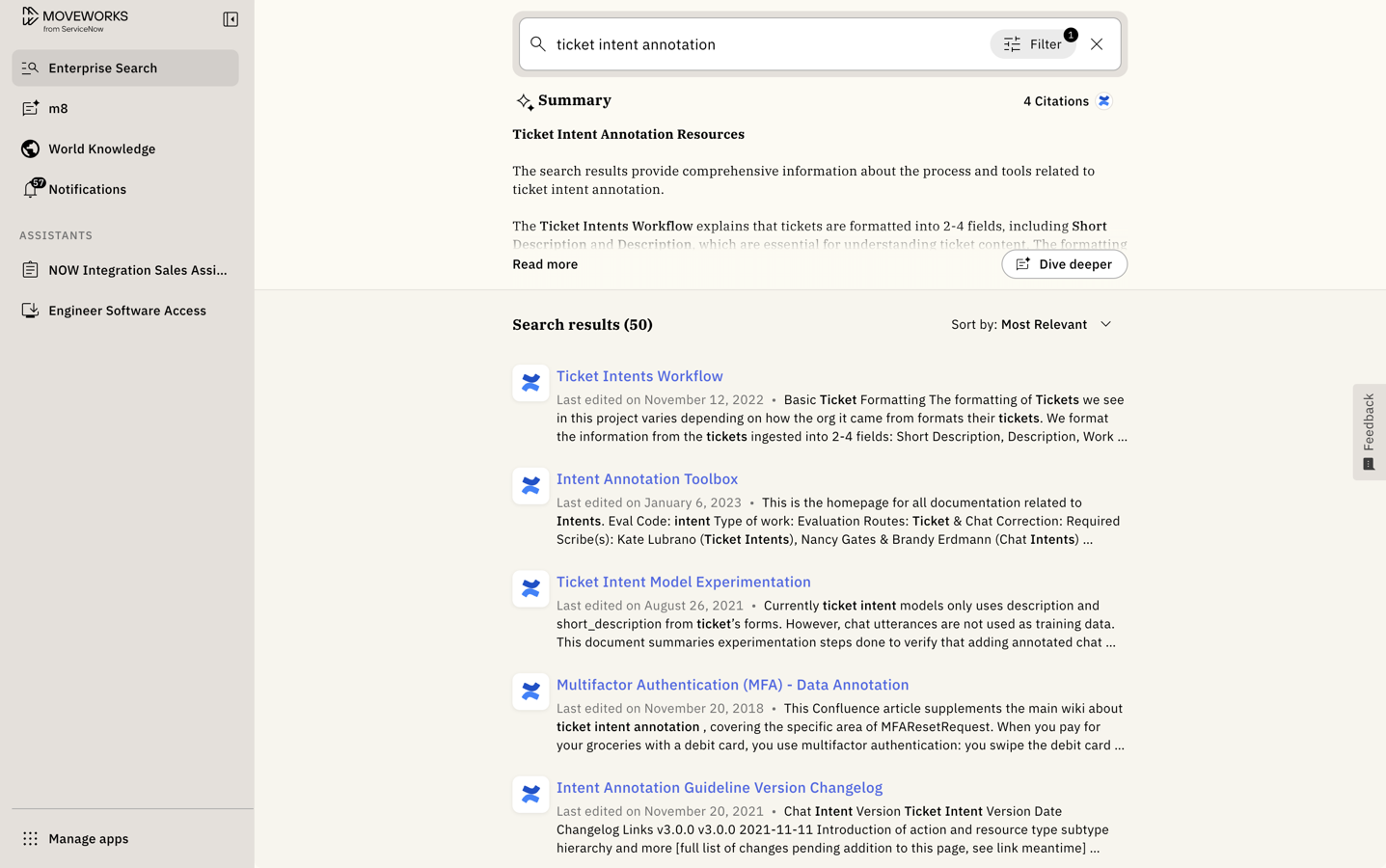Open the m8 assistant icon
1386x868 pixels.
[28, 108]
